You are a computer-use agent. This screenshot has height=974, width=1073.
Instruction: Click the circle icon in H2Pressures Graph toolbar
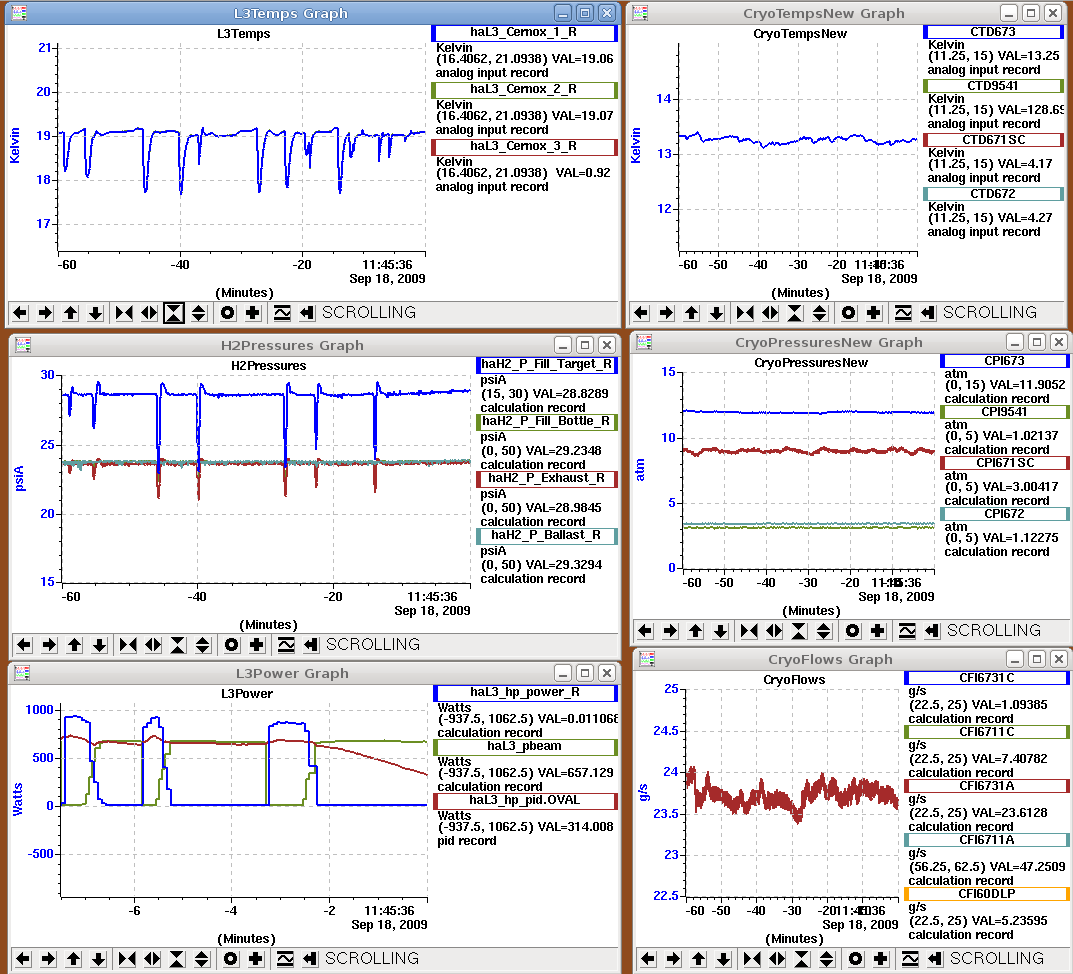tap(231, 645)
